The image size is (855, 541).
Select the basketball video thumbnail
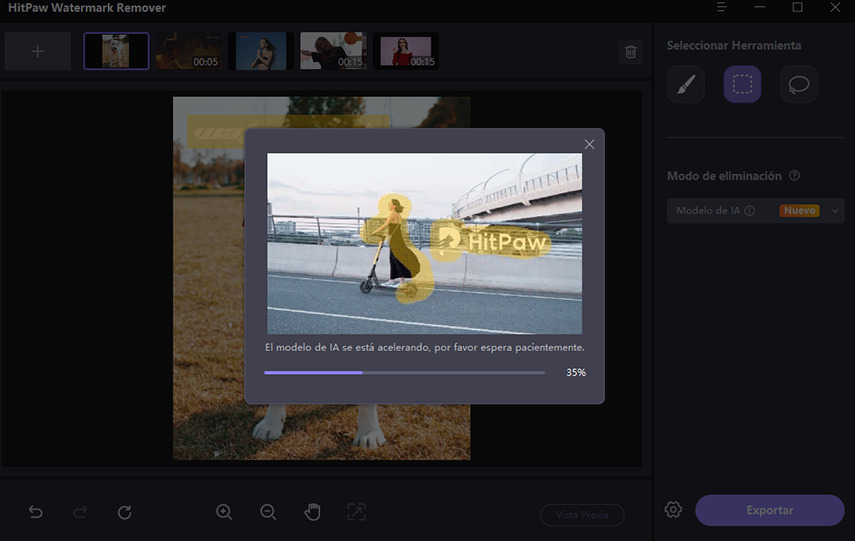click(333, 51)
